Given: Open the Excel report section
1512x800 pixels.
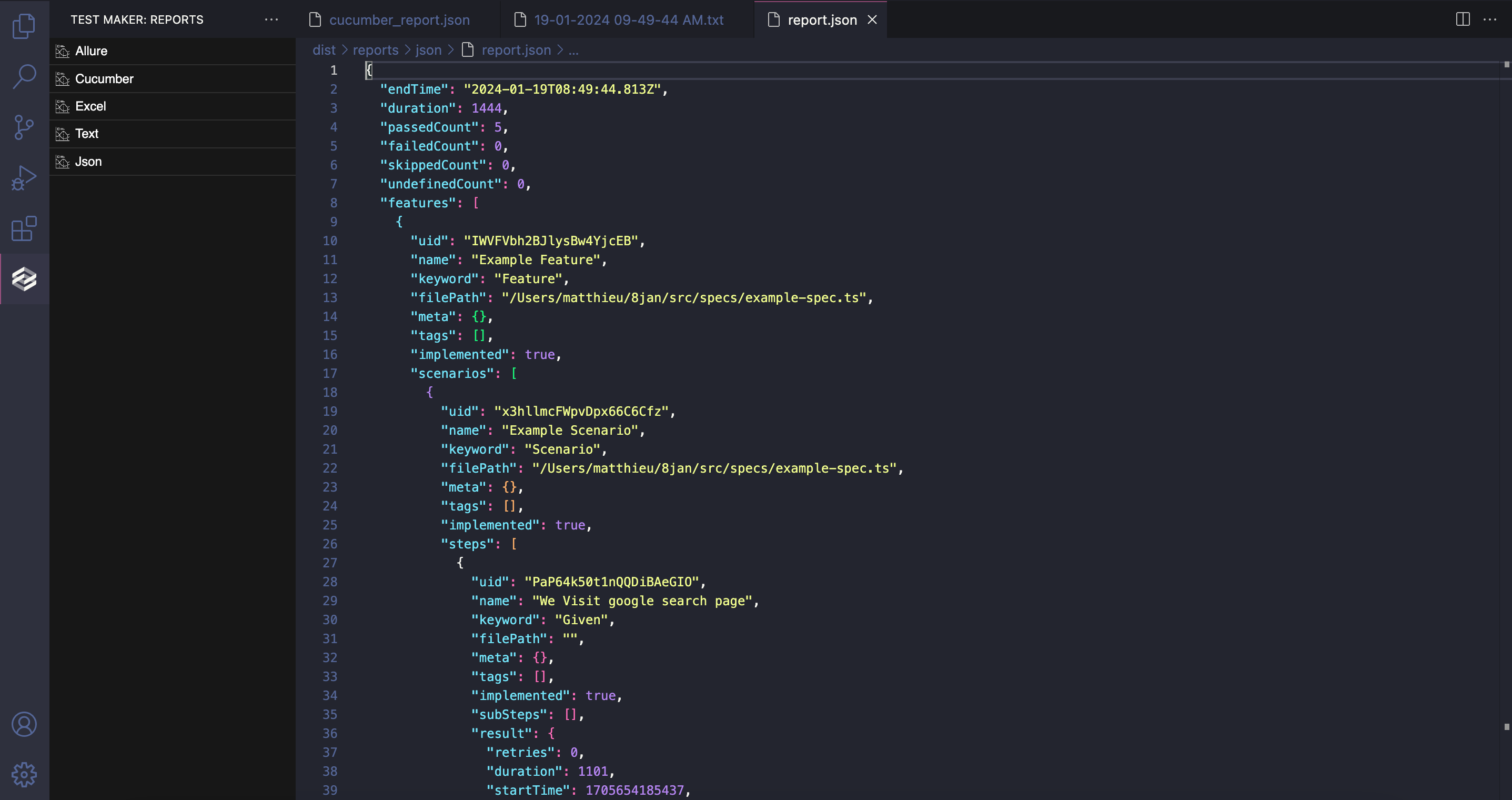Looking at the screenshot, I should [x=89, y=105].
